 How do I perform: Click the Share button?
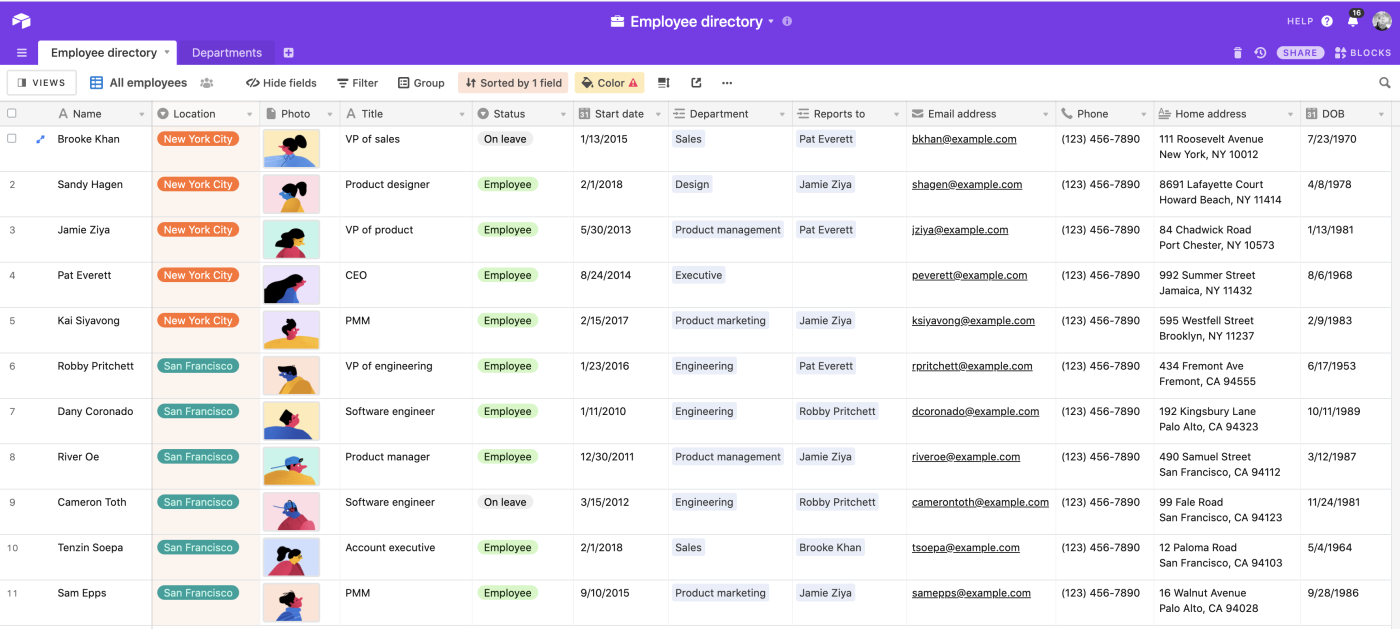click(1300, 53)
